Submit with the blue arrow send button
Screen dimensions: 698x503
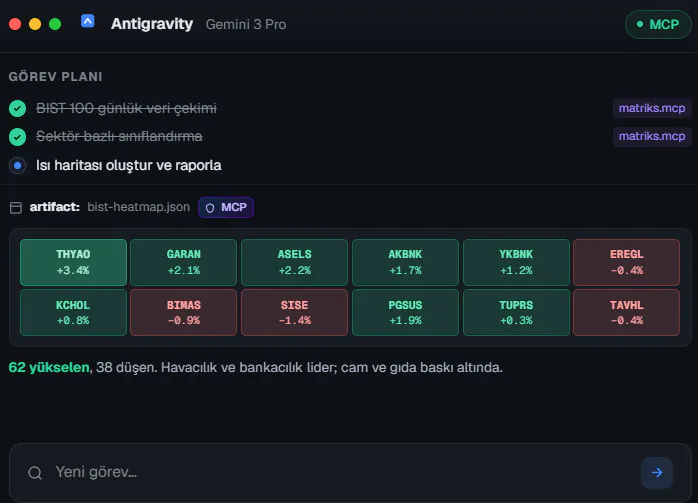657,473
